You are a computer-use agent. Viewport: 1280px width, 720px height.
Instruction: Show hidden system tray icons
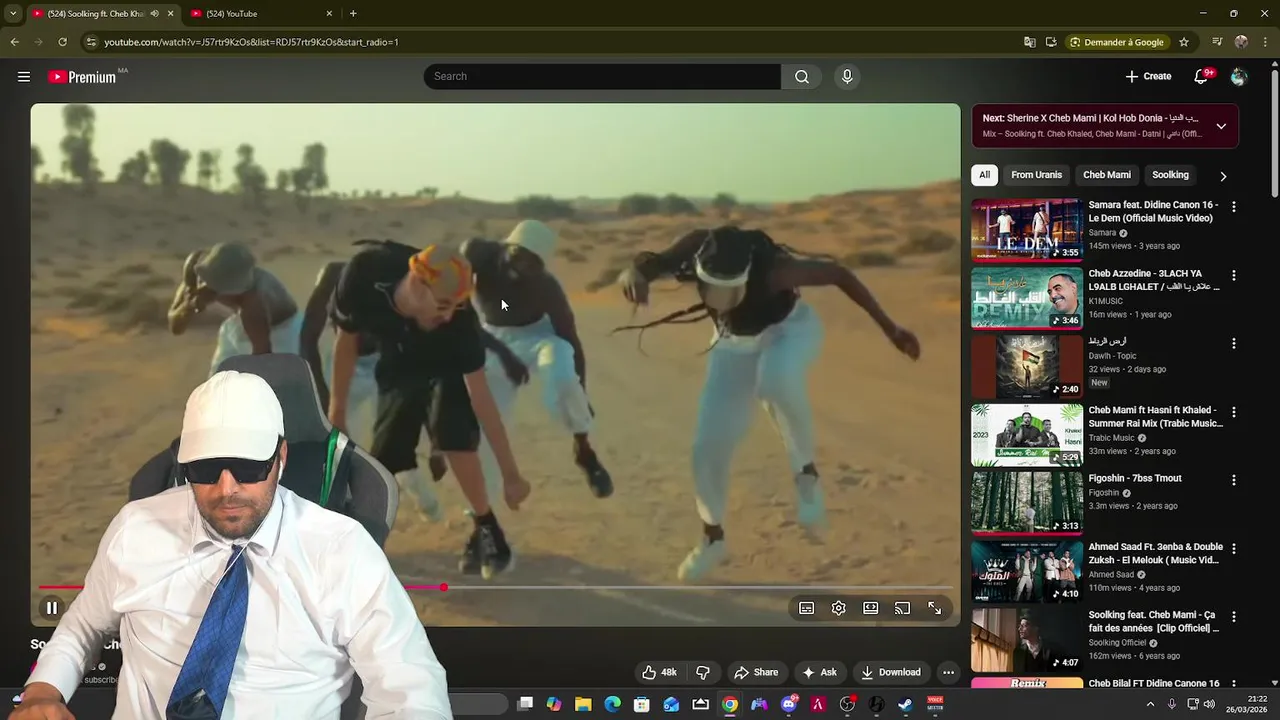pos(1150,704)
